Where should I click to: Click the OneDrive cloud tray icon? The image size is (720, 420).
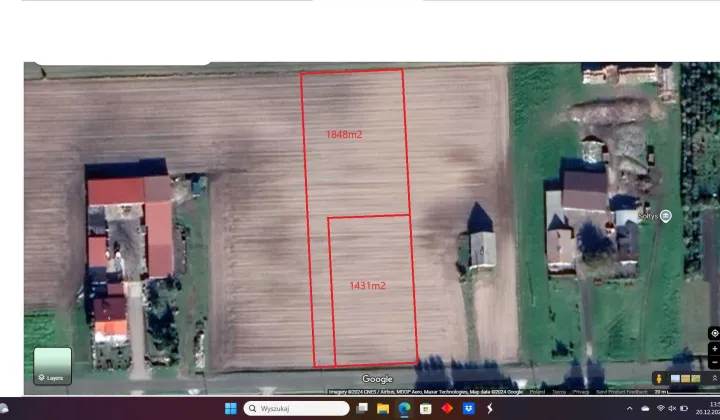[645, 408]
